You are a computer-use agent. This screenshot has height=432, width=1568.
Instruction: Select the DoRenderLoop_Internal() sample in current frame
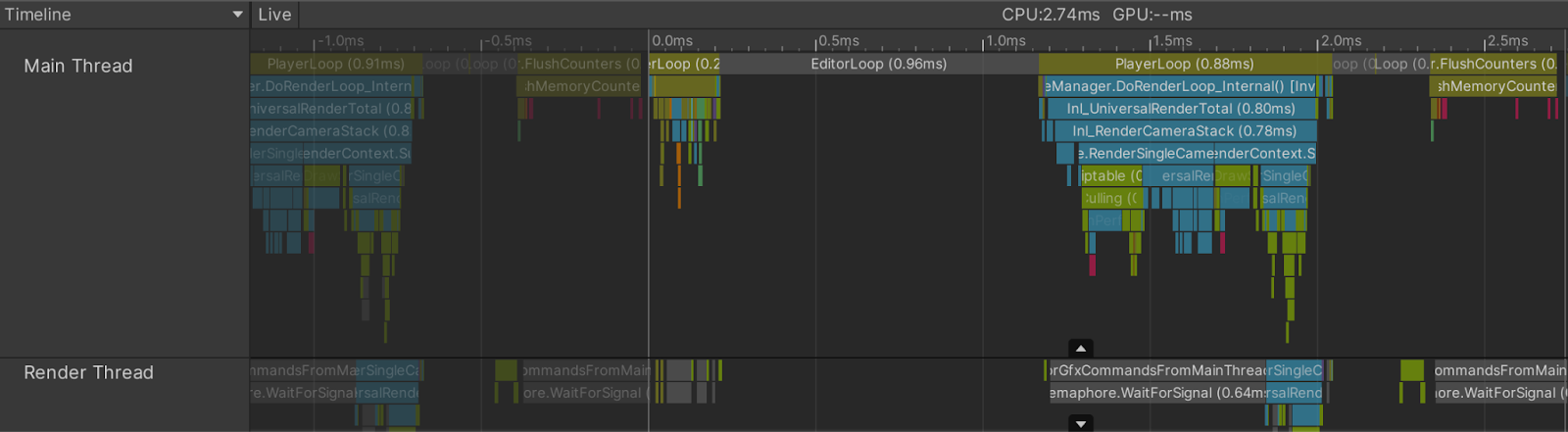[1180, 86]
